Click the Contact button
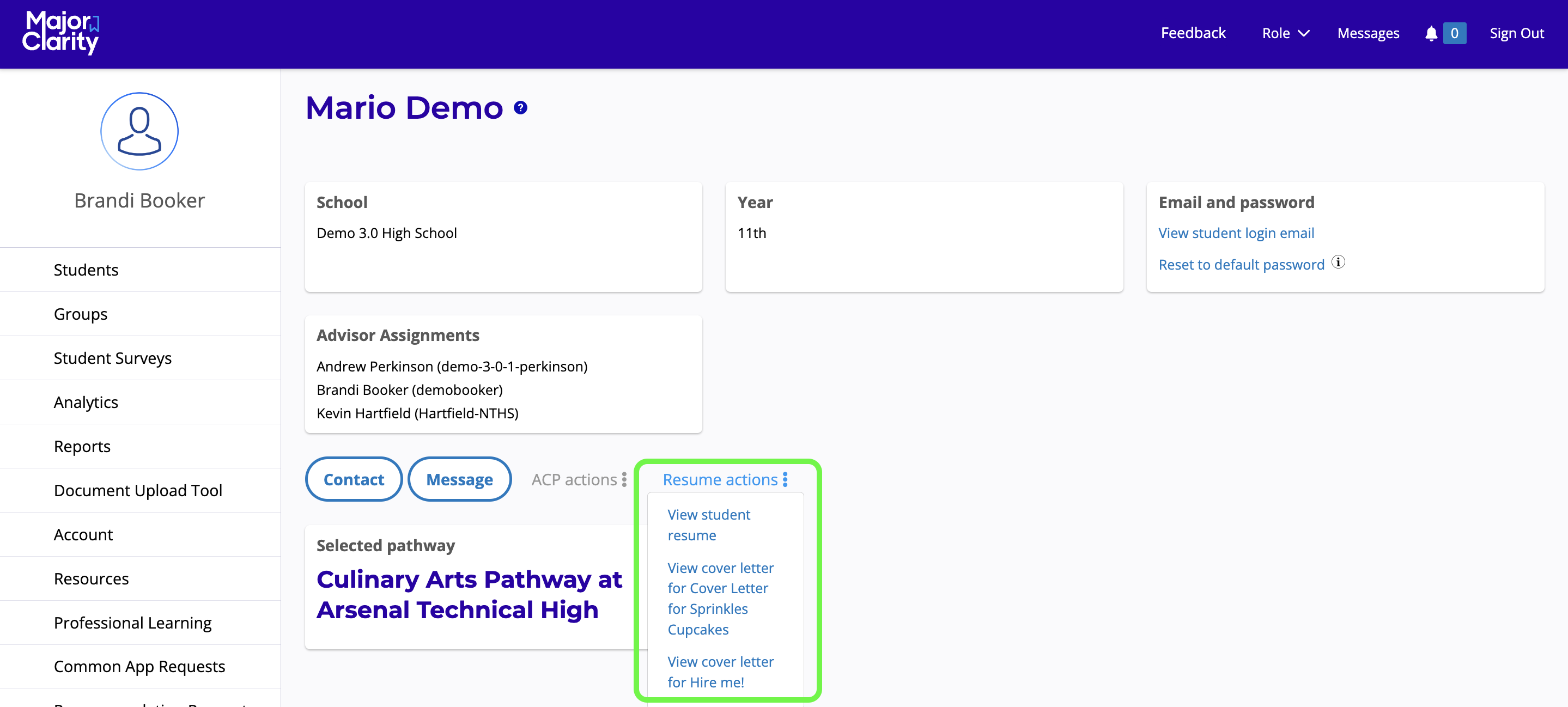Screen dimensions: 1568x707 (x=354, y=479)
